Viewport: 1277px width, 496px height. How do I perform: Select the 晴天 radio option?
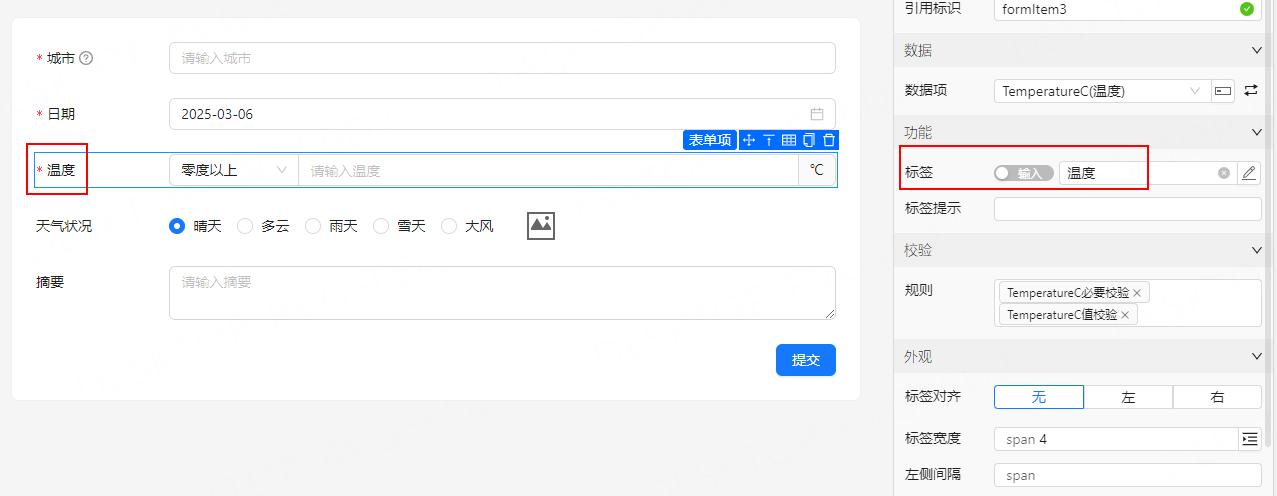177,226
